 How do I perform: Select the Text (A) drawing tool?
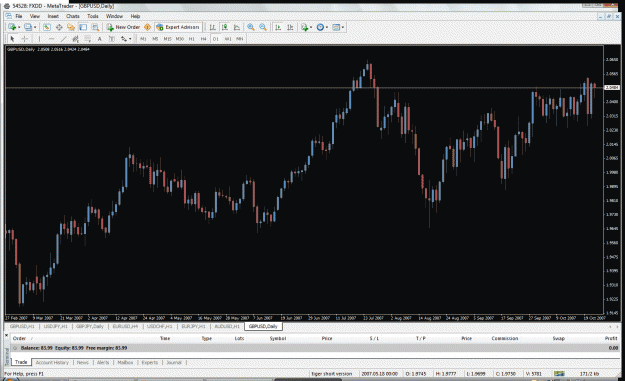coord(100,39)
